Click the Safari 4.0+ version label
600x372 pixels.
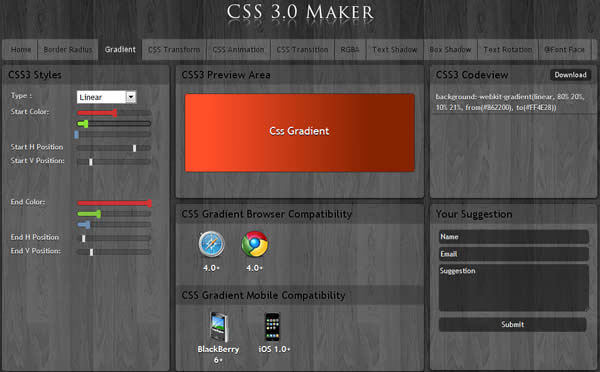pos(212,268)
